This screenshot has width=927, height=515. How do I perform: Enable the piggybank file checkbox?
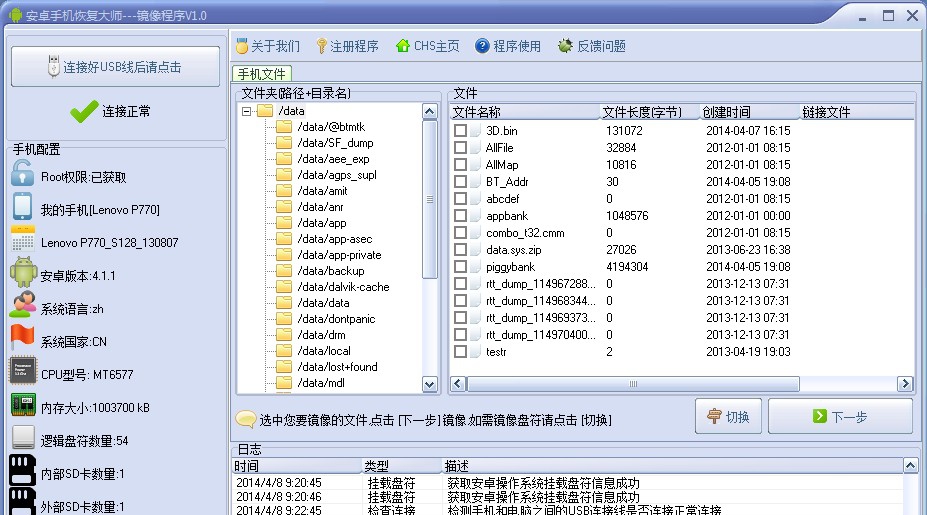click(x=460, y=266)
